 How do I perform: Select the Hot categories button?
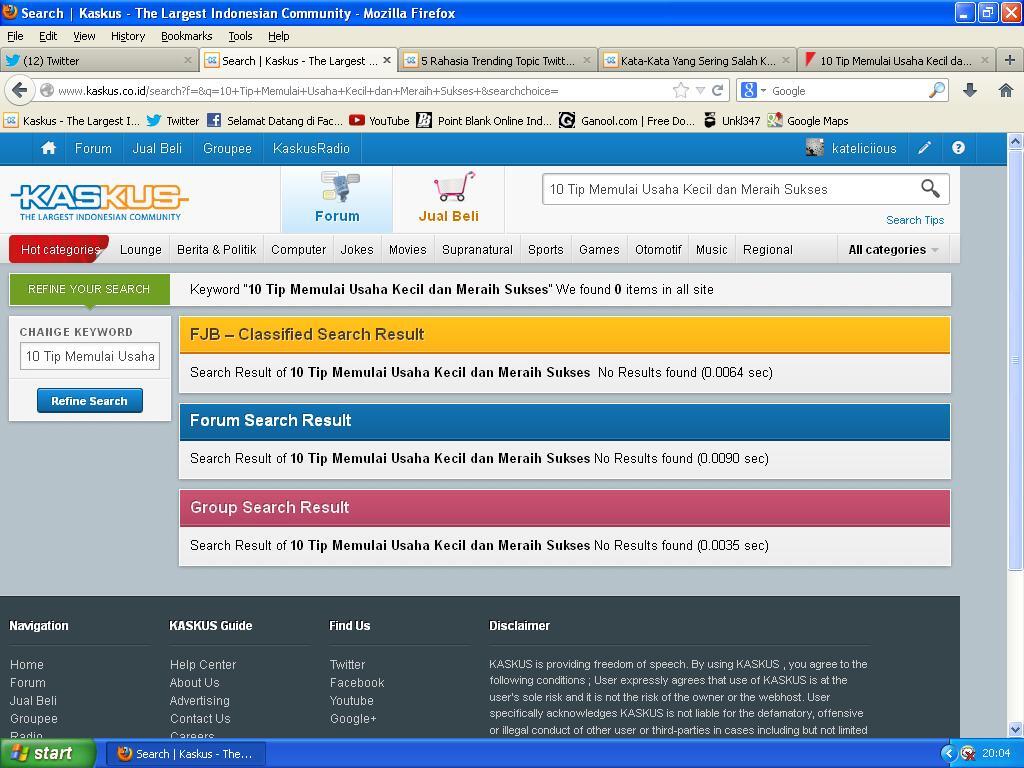59,249
